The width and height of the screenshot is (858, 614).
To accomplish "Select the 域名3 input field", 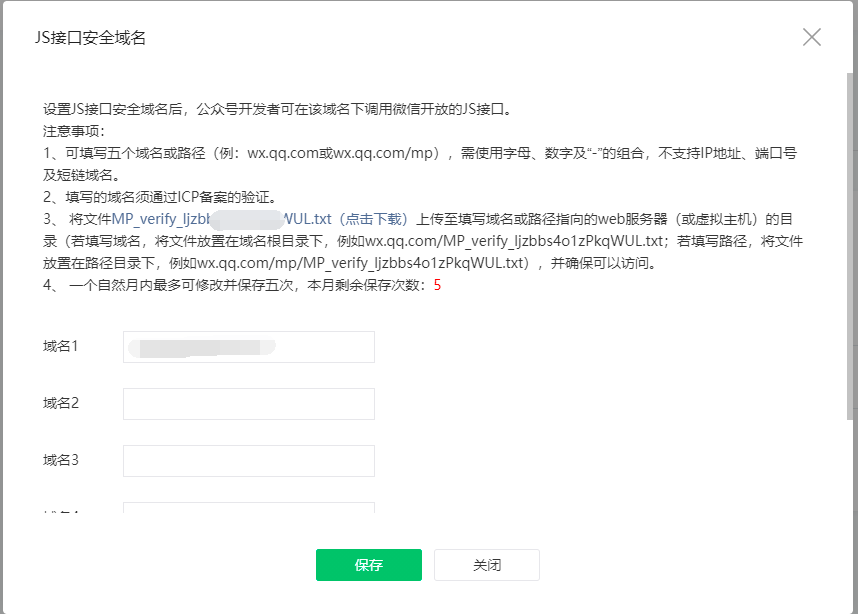I will click(250, 460).
